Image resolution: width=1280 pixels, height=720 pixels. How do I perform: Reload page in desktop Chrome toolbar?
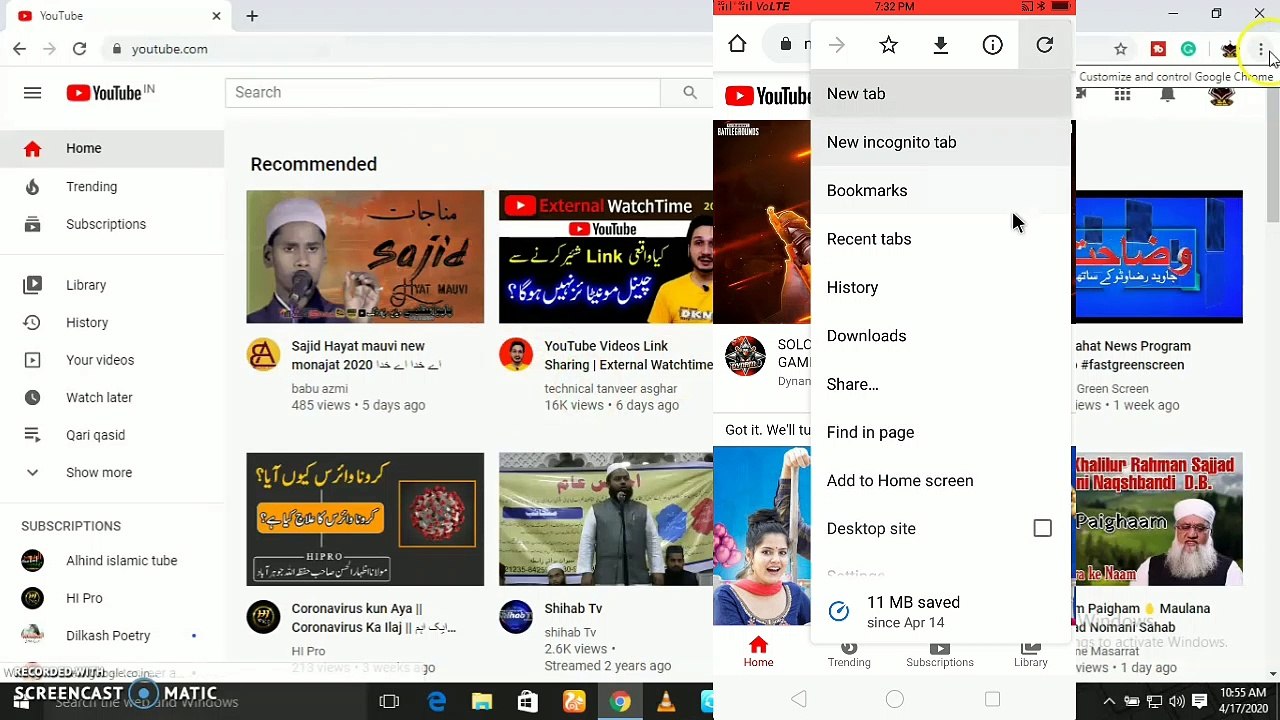79,48
